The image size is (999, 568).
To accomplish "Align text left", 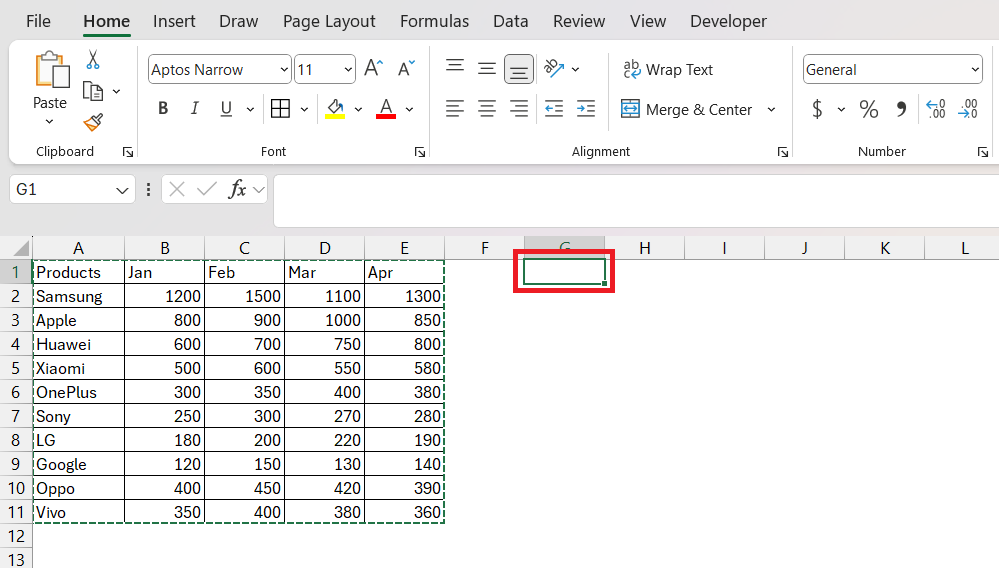I will [x=455, y=109].
